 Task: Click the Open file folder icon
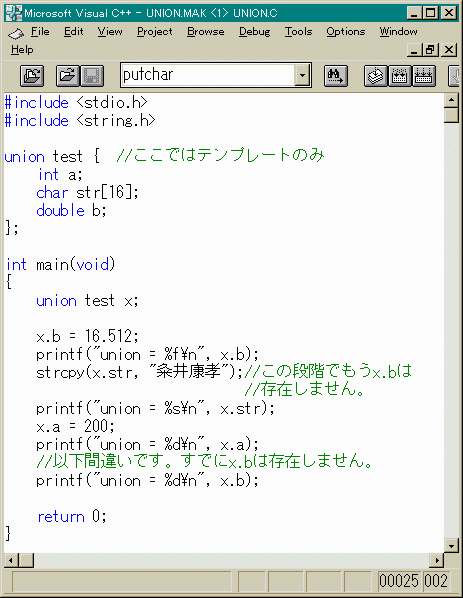[68, 76]
